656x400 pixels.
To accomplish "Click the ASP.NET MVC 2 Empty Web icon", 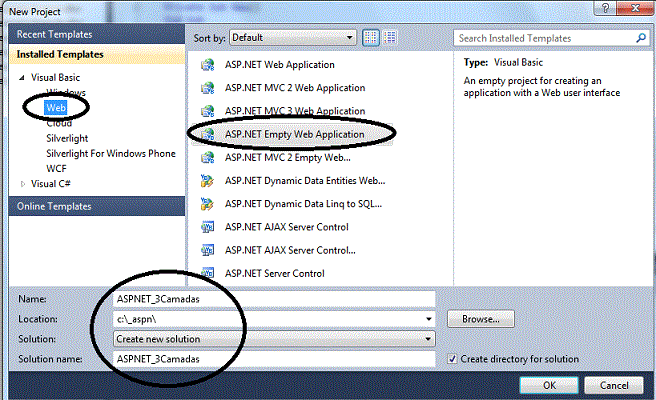I will coord(208,157).
